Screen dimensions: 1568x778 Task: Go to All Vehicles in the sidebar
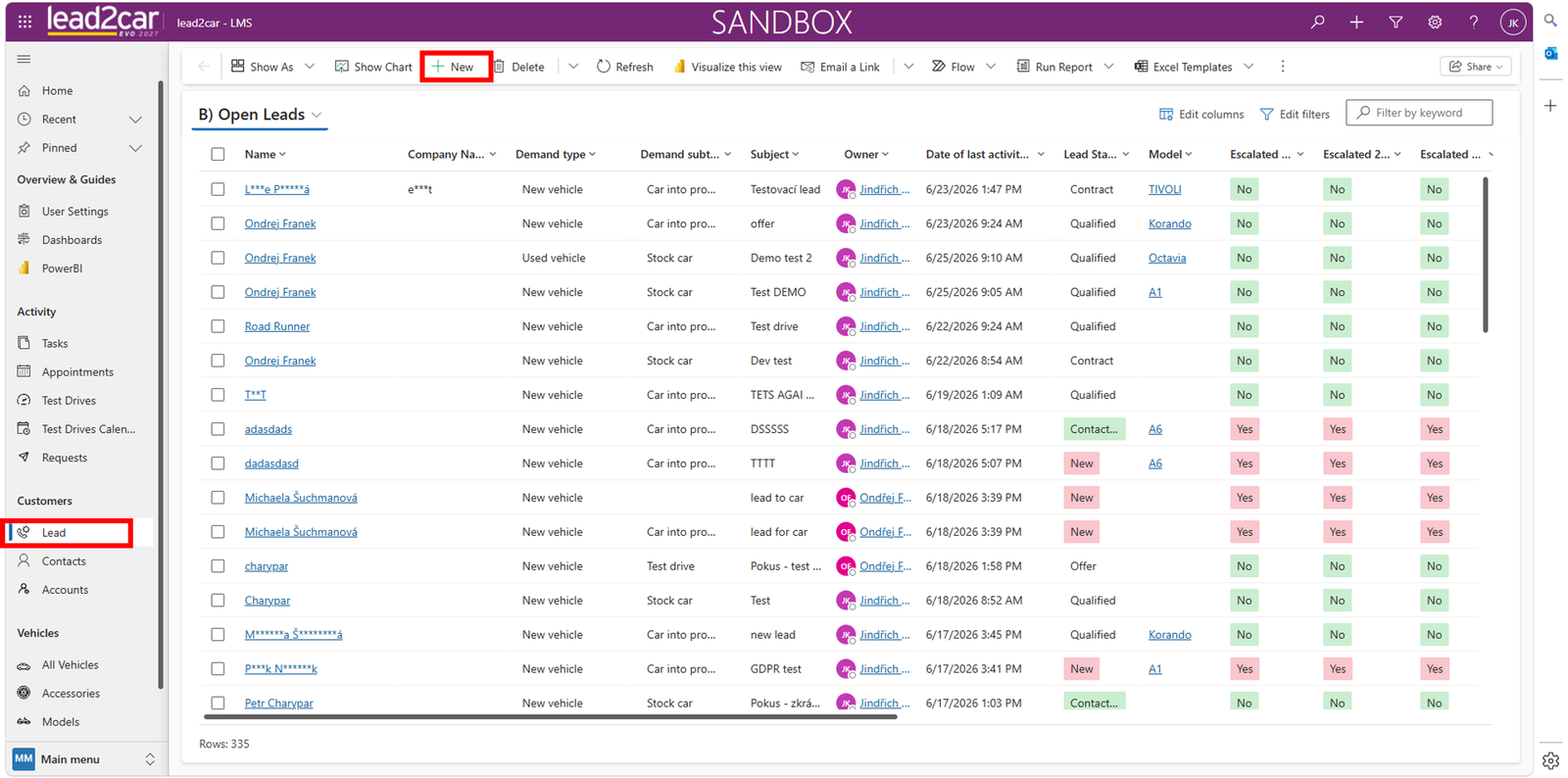coord(71,665)
